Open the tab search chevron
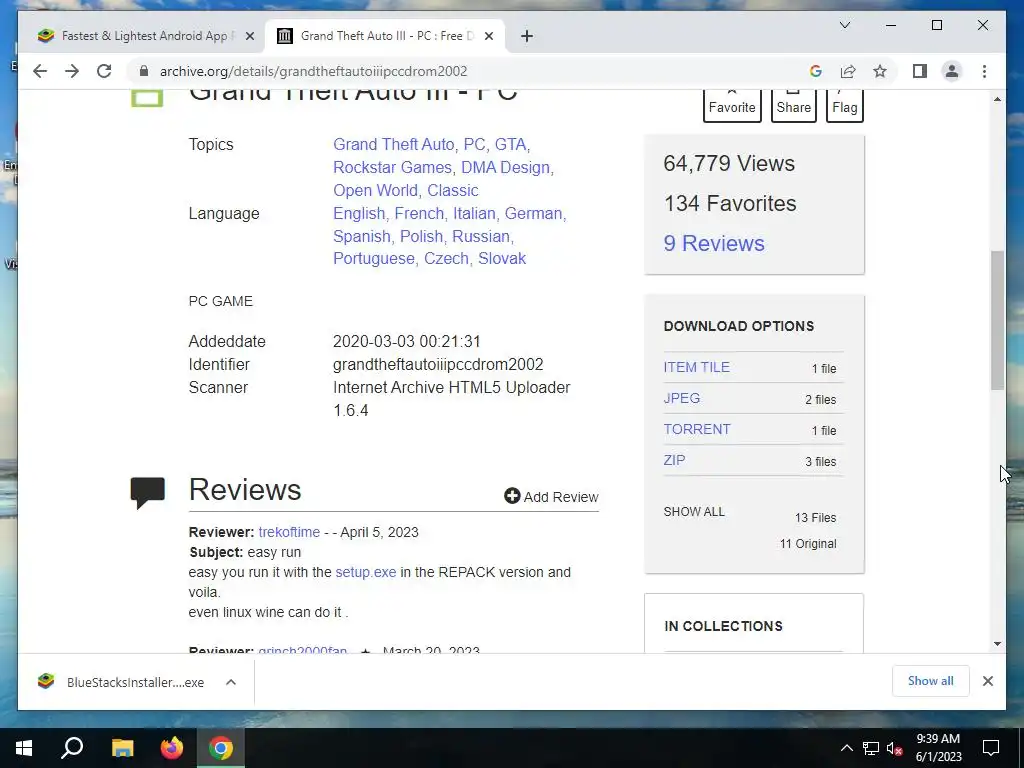Image resolution: width=1024 pixels, height=768 pixels. (x=844, y=25)
